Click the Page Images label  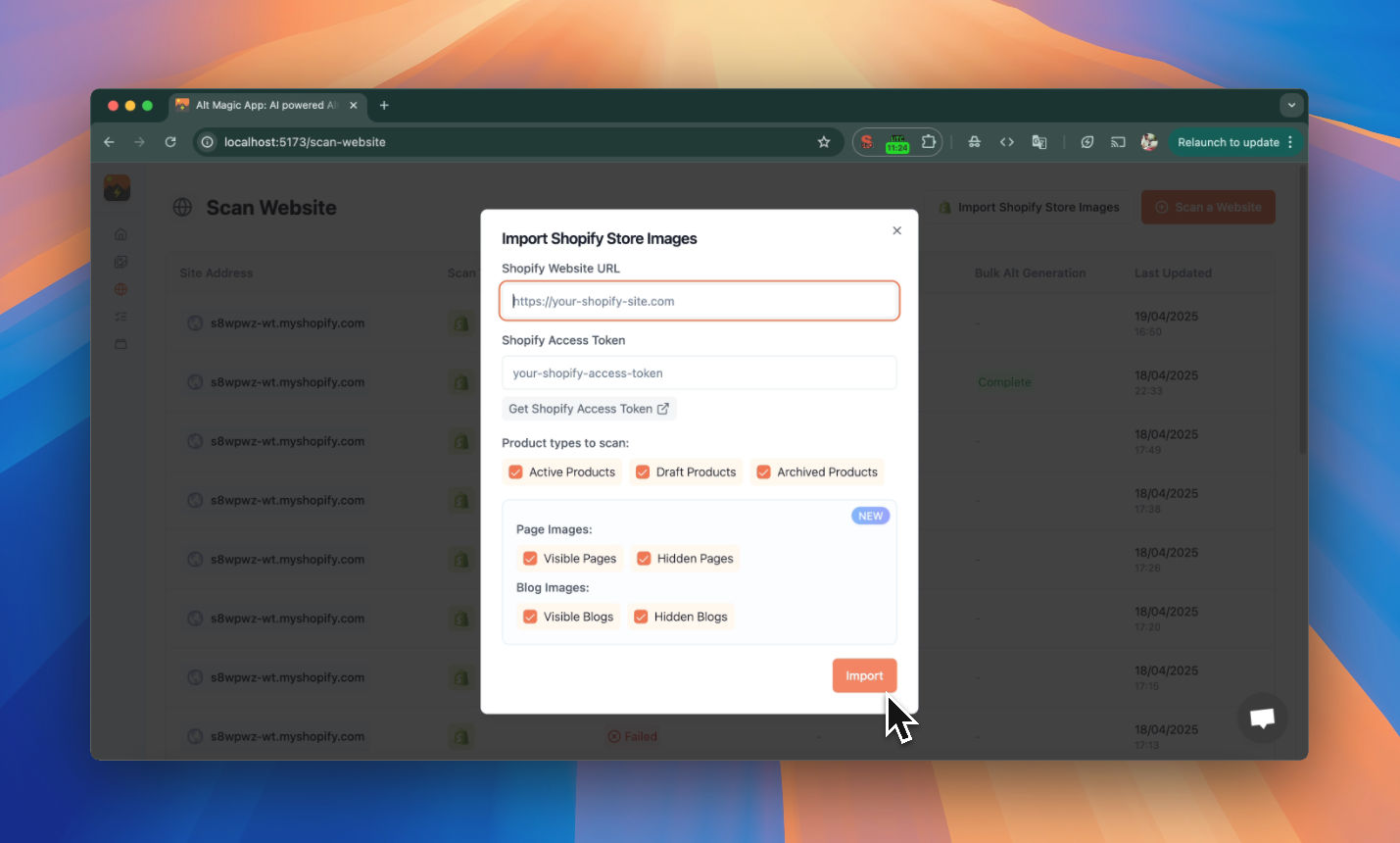tap(555, 529)
